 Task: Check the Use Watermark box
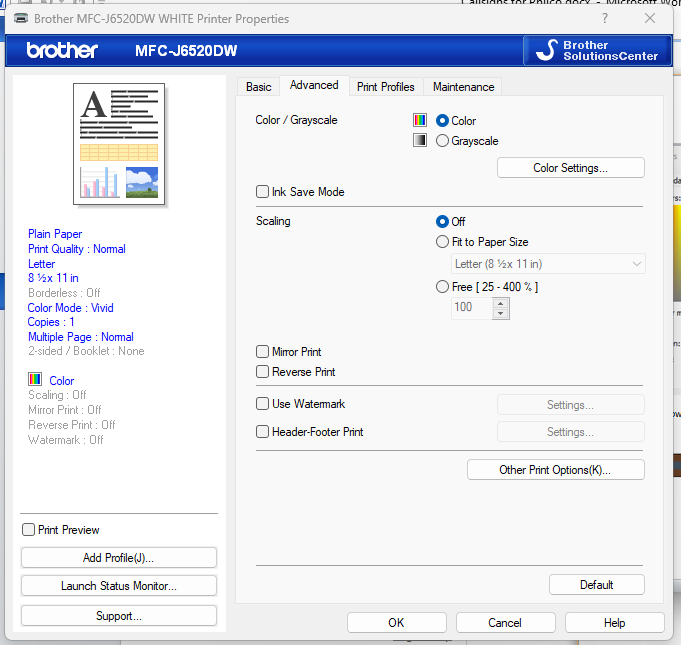[262, 404]
